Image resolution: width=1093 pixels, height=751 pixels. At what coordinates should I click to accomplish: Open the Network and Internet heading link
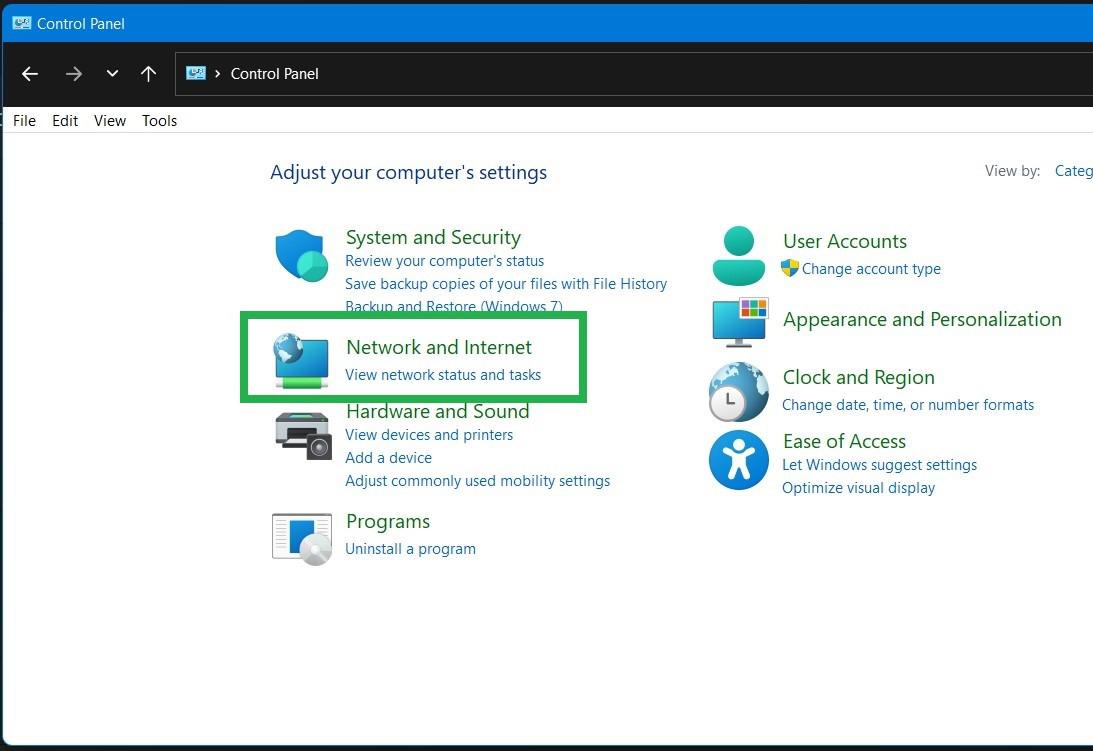tap(439, 347)
